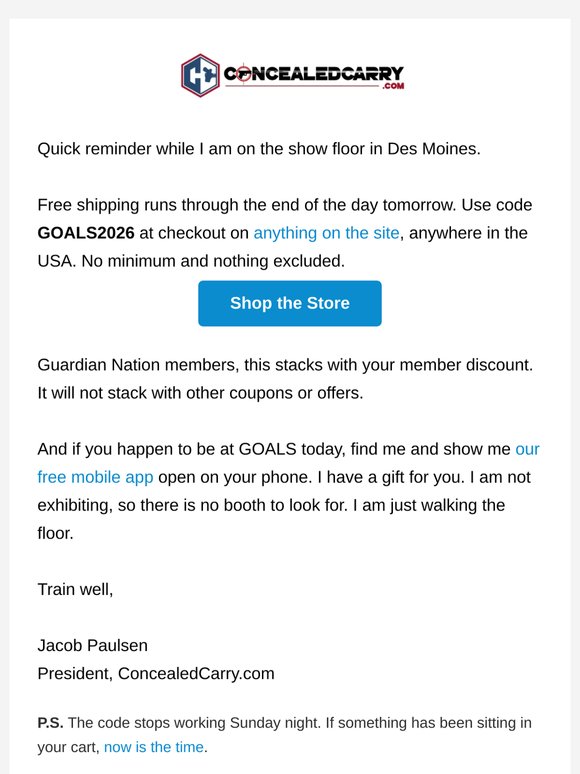
Task: Select the bold GOALS2026 coupon code
Action: pyautogui.click(x=86, y=233)
